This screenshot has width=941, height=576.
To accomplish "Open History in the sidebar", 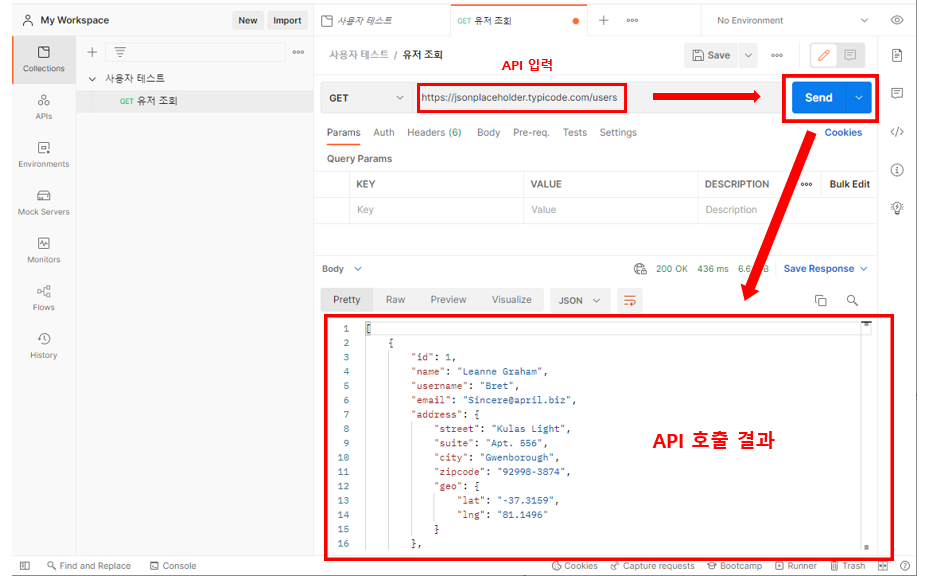I will point(44,346).
